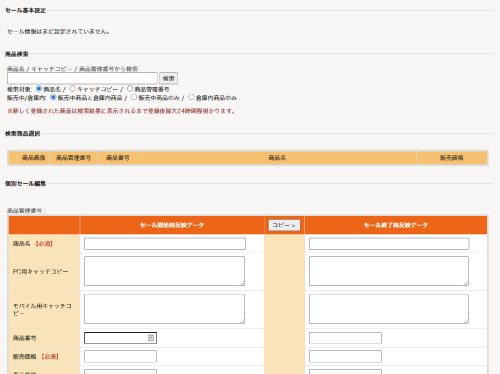Click the 商品検索 section heading
500x374 pixels.
pos(17,54)
